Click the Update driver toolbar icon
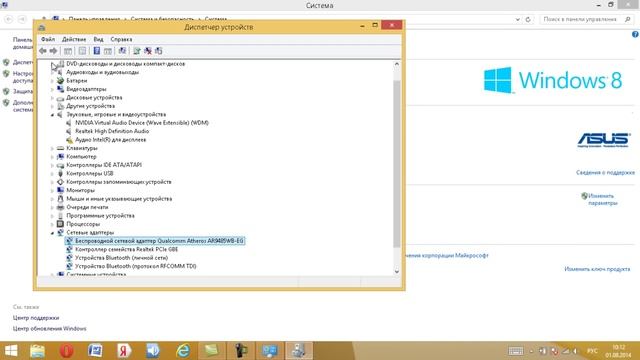This screenshot has width=640, height=360. pos(137,51)
